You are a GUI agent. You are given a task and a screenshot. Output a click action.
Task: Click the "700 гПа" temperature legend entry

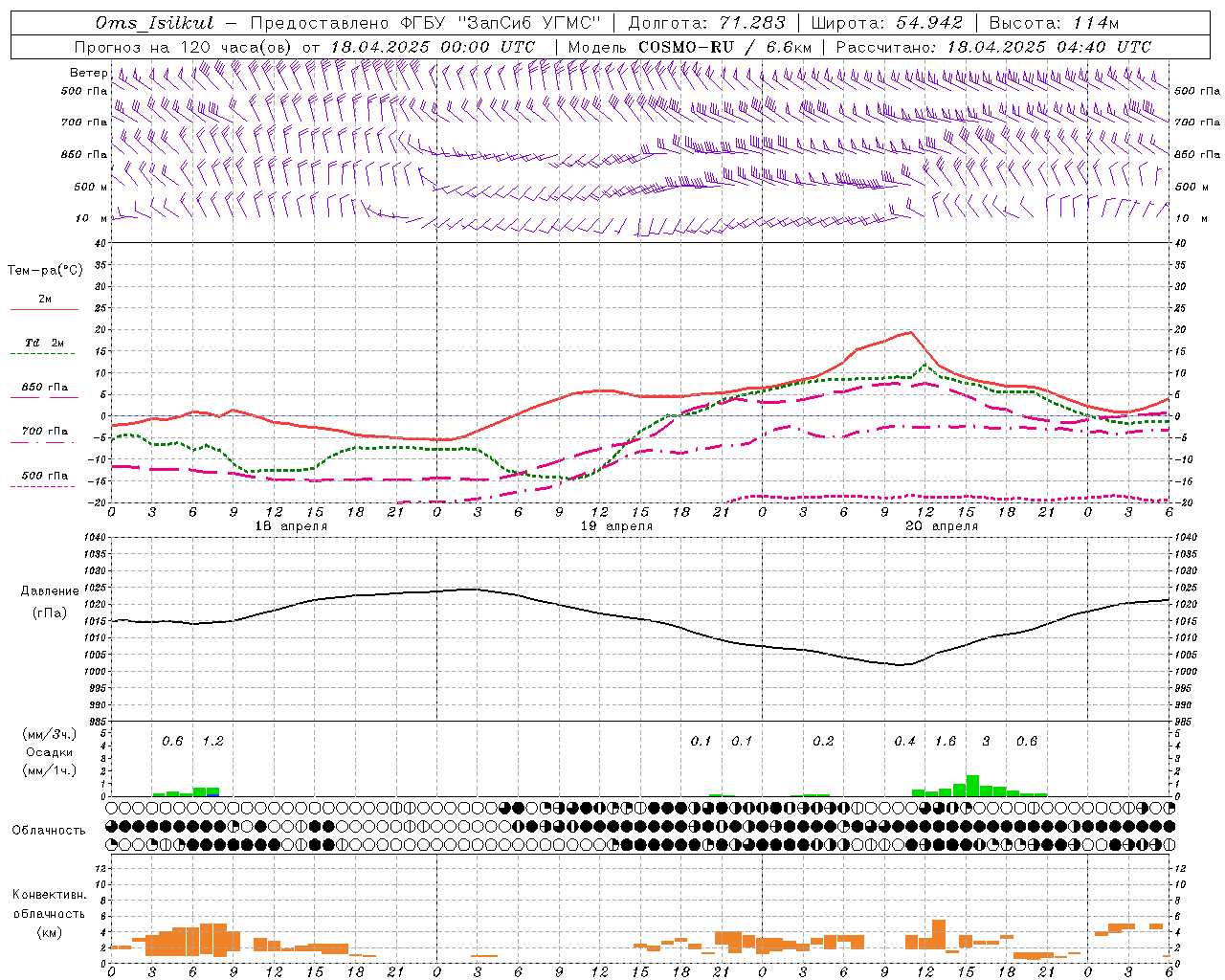45,431
